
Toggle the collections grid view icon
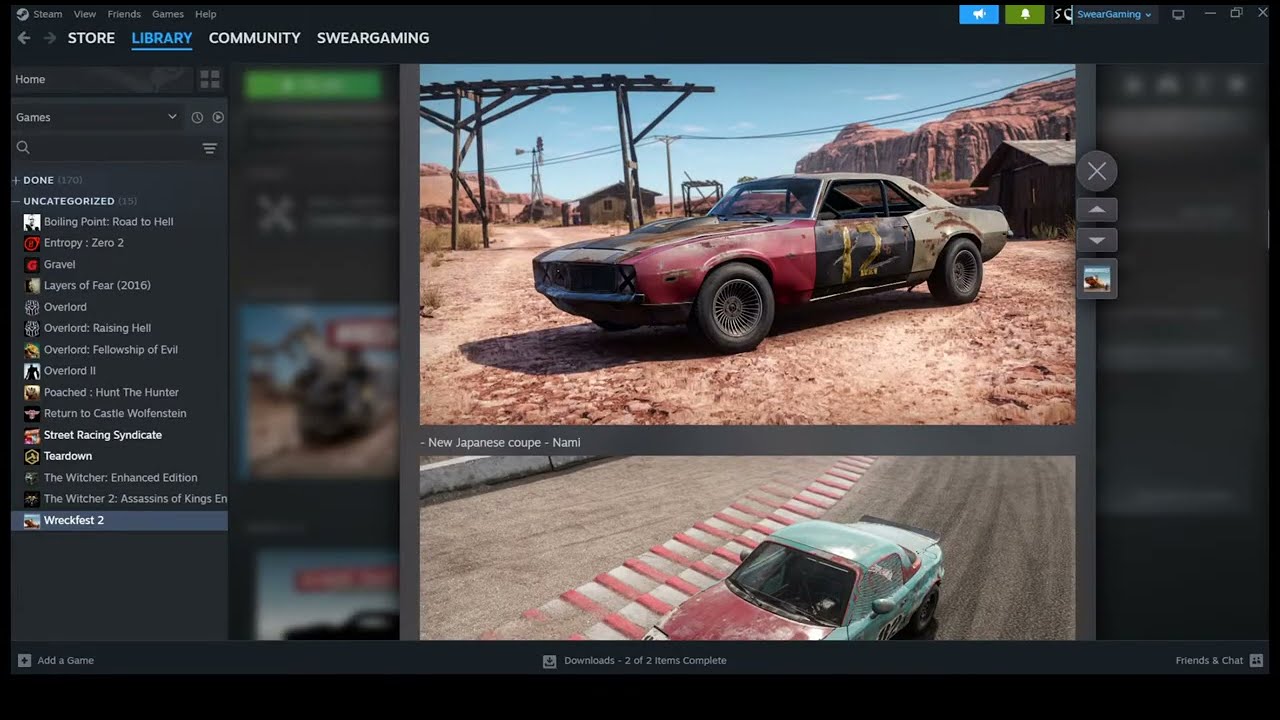(x=210, y=79)
